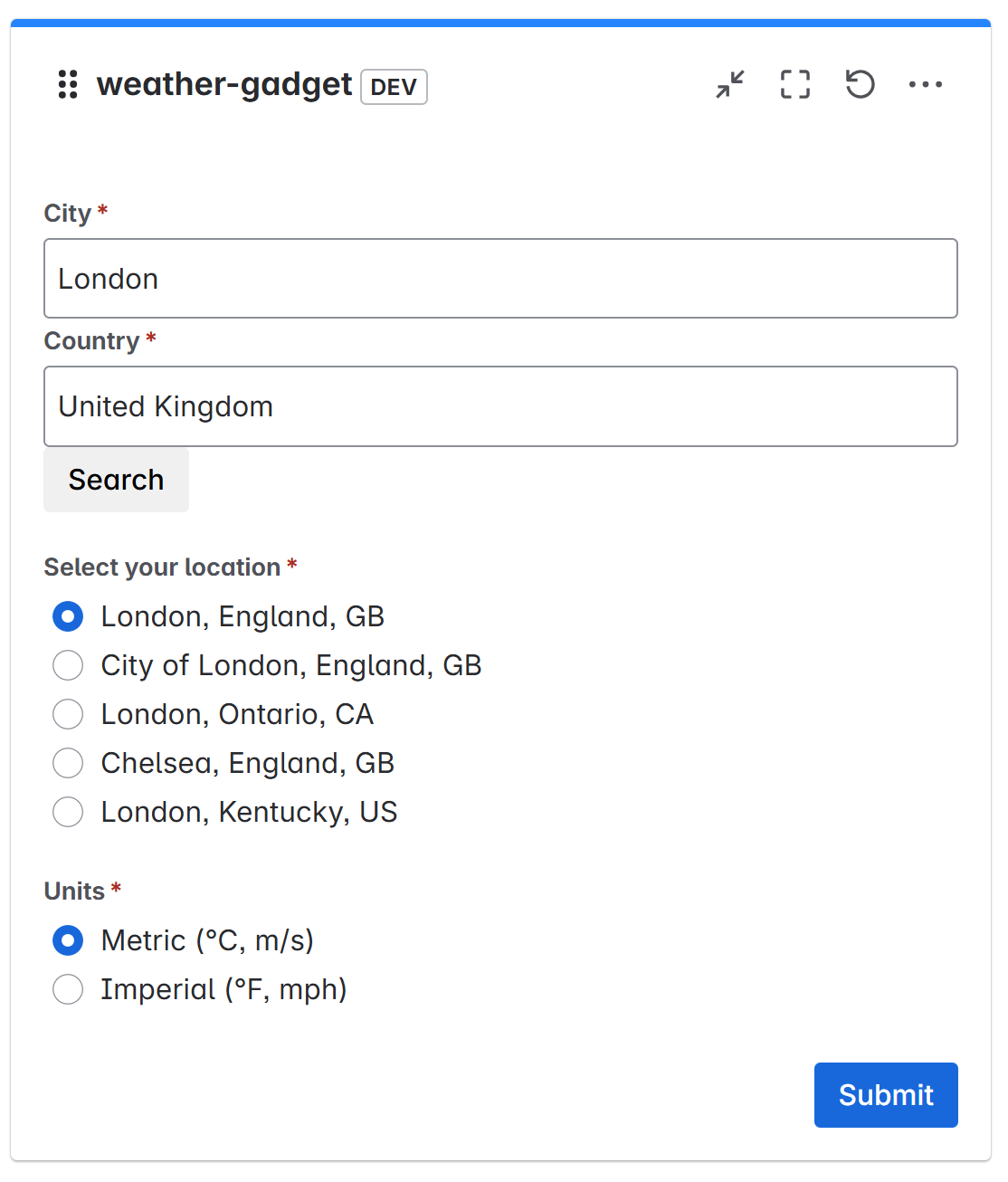Focus the City input field
The width and height of the screenshot is (1008, 1182).
500,279
